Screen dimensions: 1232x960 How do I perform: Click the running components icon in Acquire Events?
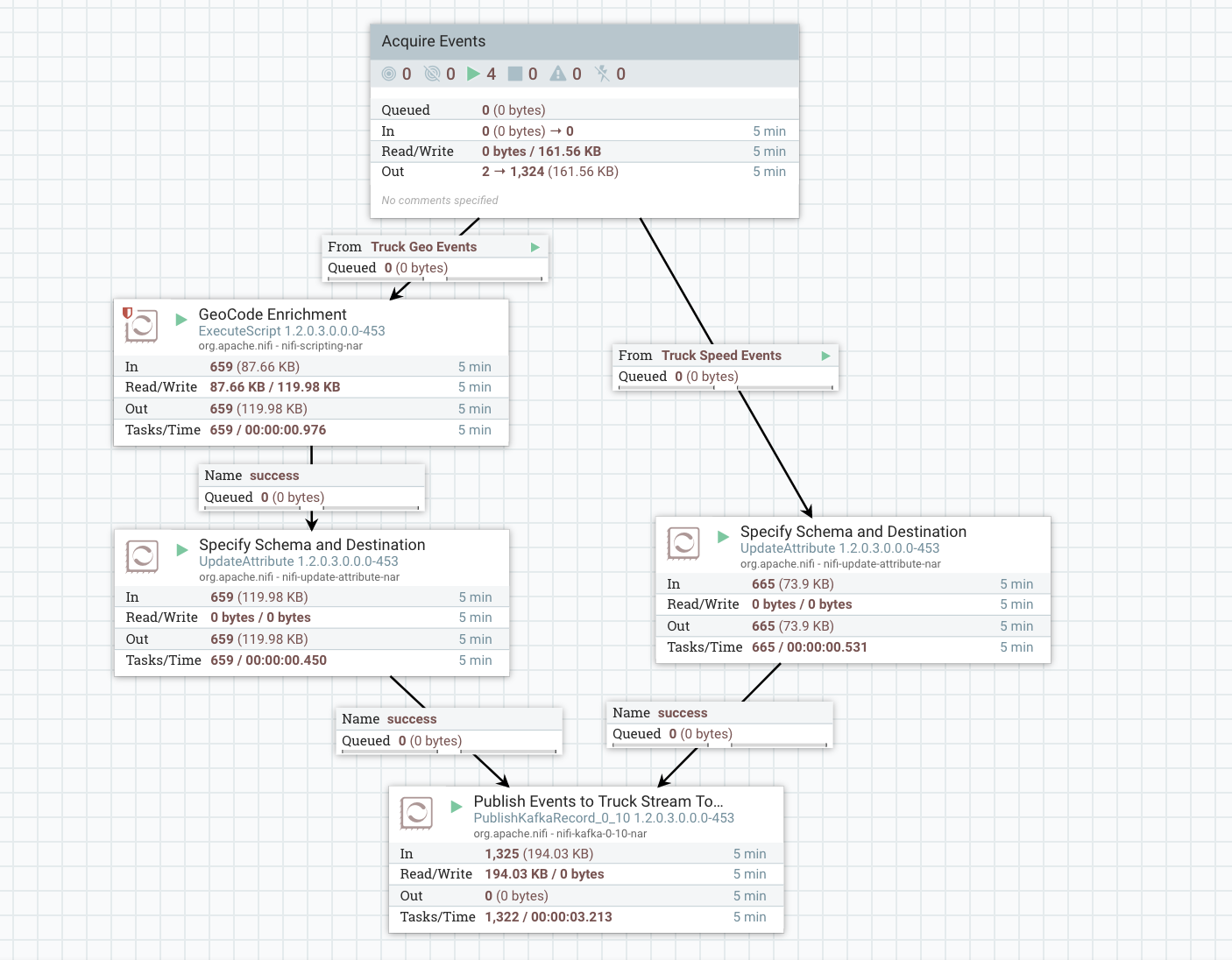[x=473, y=74]
